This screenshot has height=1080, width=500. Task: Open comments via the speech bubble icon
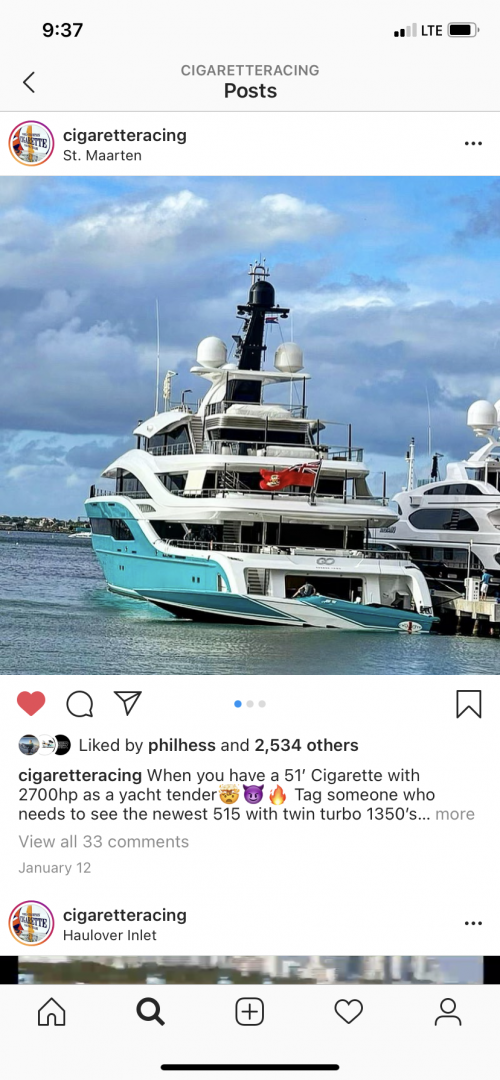80,703
